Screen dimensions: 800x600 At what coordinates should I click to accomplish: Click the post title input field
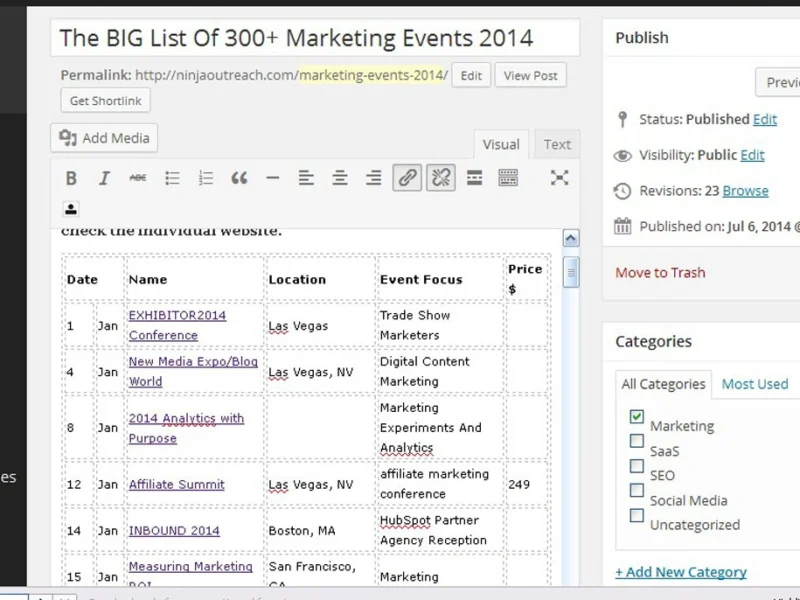(315, 38)
